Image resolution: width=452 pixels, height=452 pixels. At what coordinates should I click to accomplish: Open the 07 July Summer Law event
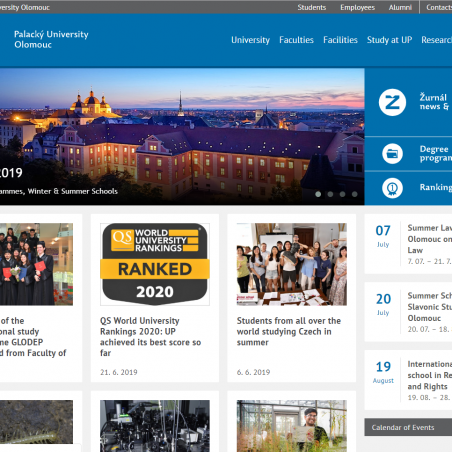(408, 244)
